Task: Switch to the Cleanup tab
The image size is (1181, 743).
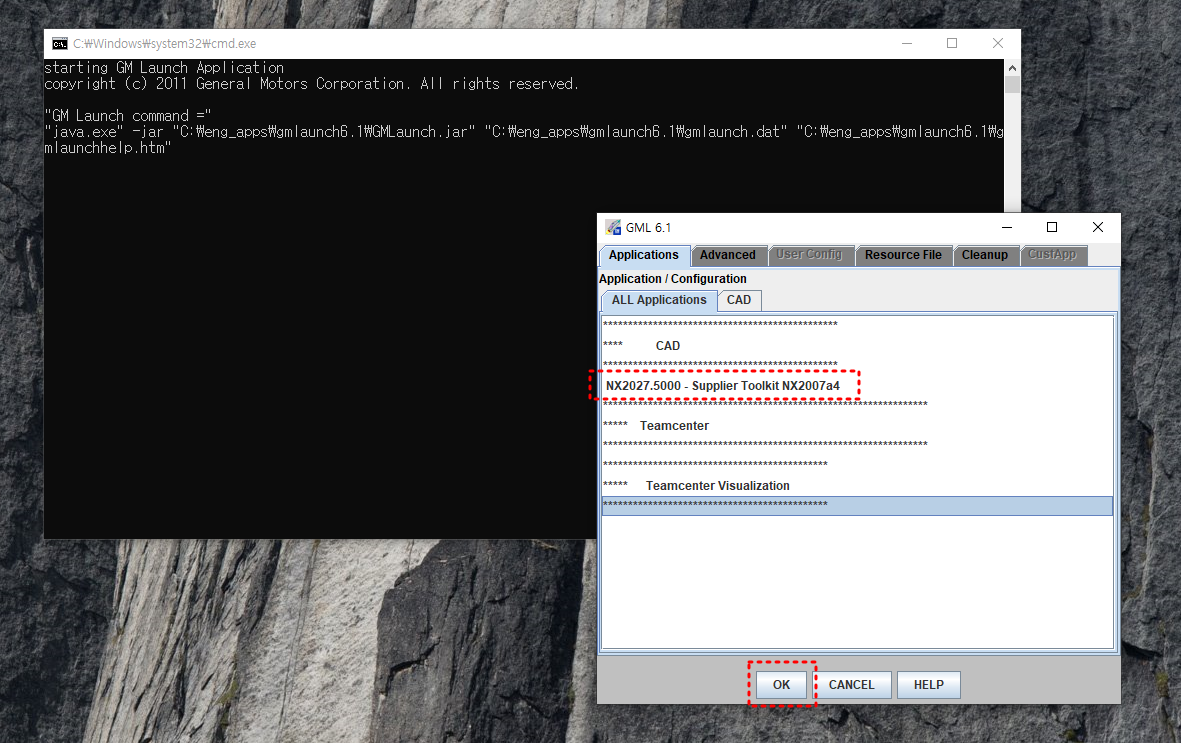Action: [x=985, y=255]
